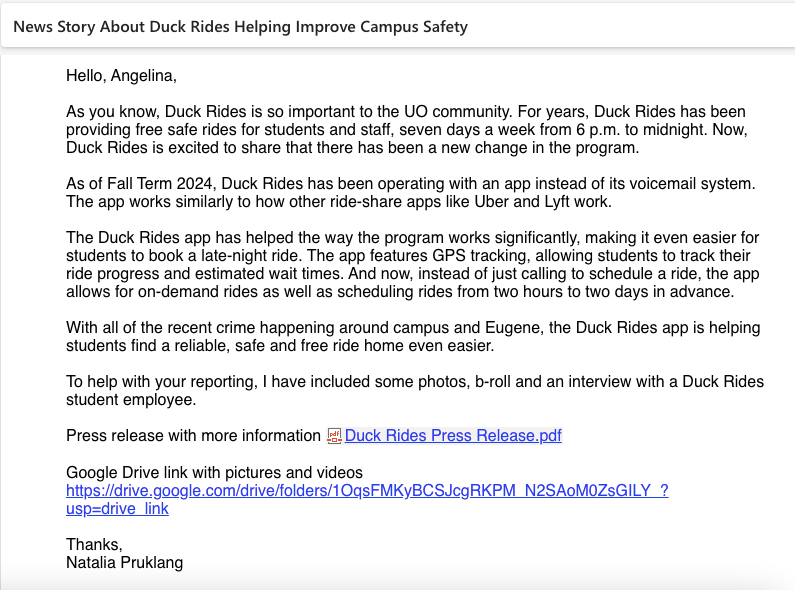Click the word "Thanks," in the sign-off

tap(94, 545)
